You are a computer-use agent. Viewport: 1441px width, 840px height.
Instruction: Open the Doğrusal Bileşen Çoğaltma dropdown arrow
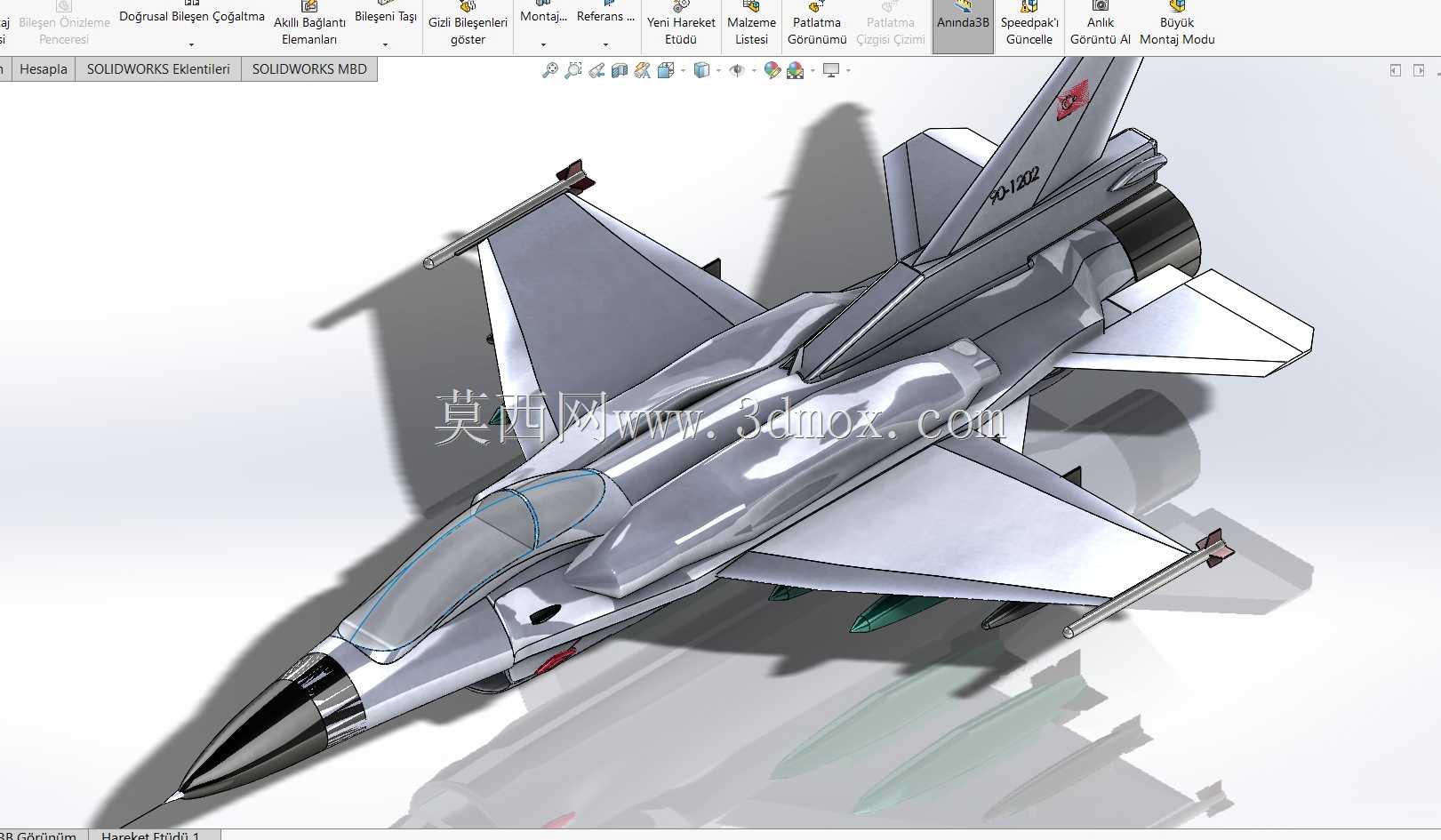pos(191,44)
